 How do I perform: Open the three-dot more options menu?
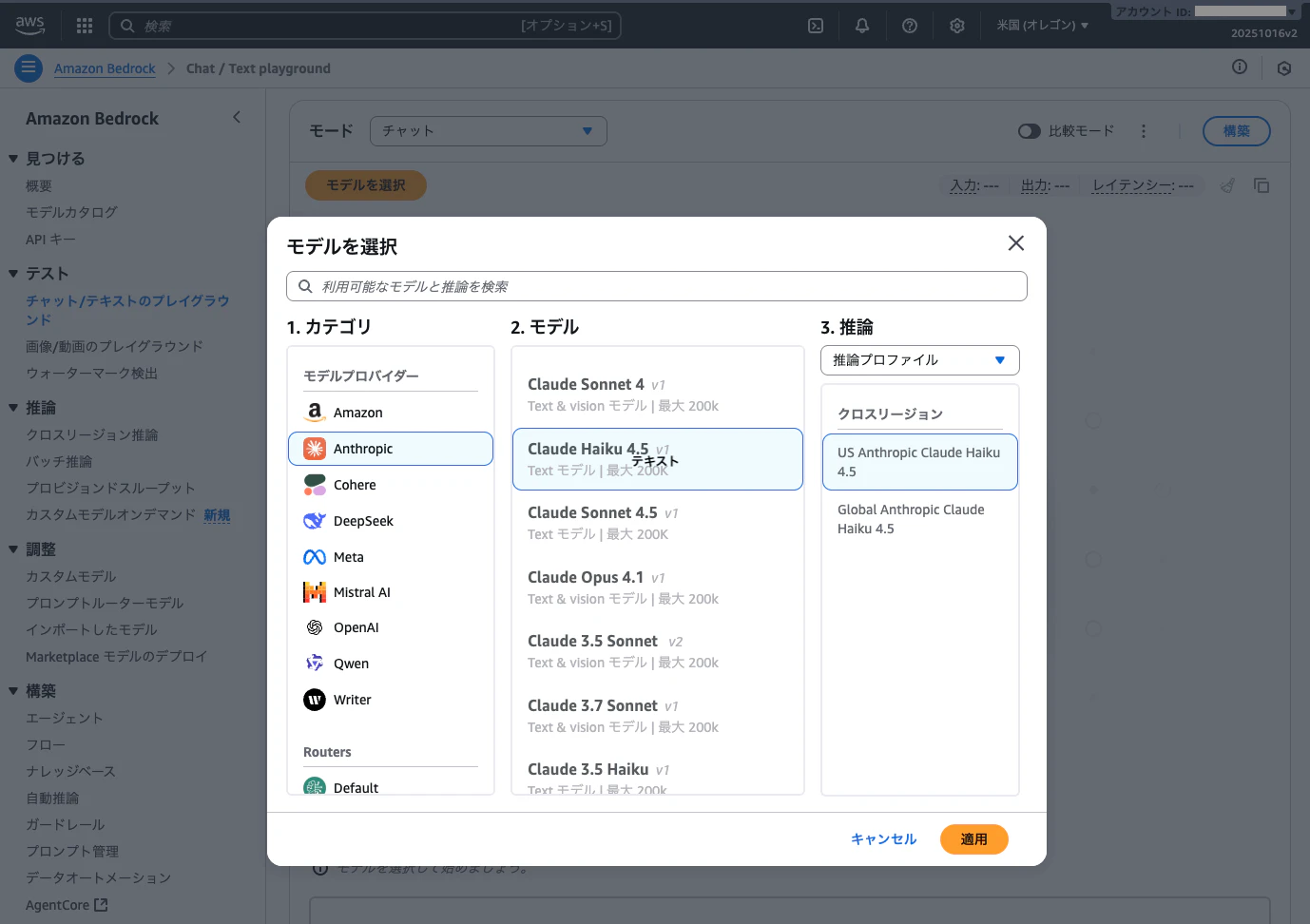point(1144,131)
